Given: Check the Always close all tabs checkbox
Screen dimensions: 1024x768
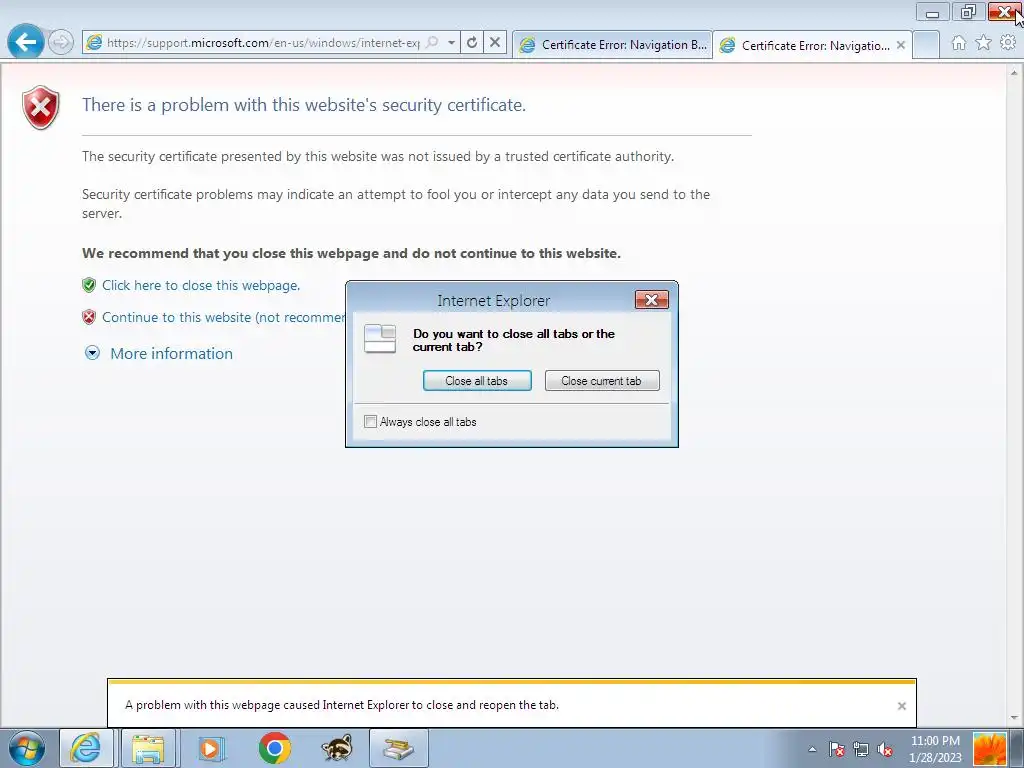Looking at the screenshot, I should pos(370,422).
